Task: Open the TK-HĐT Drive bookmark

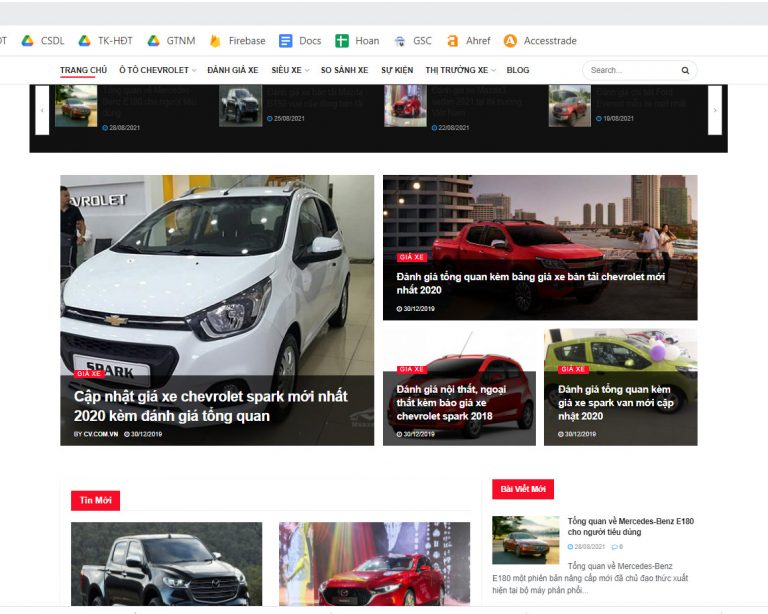Action: pyautogui.click(x=106, y=41)
